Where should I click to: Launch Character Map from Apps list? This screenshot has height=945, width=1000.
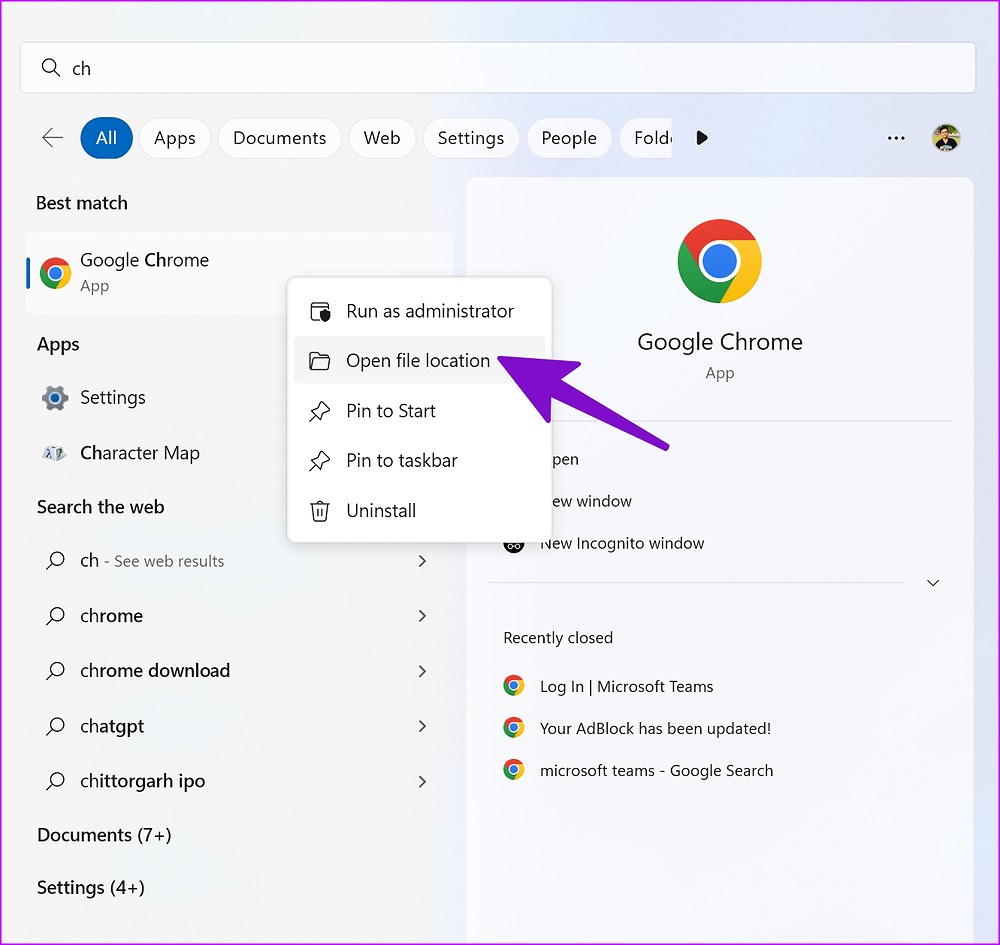(139, 452)
